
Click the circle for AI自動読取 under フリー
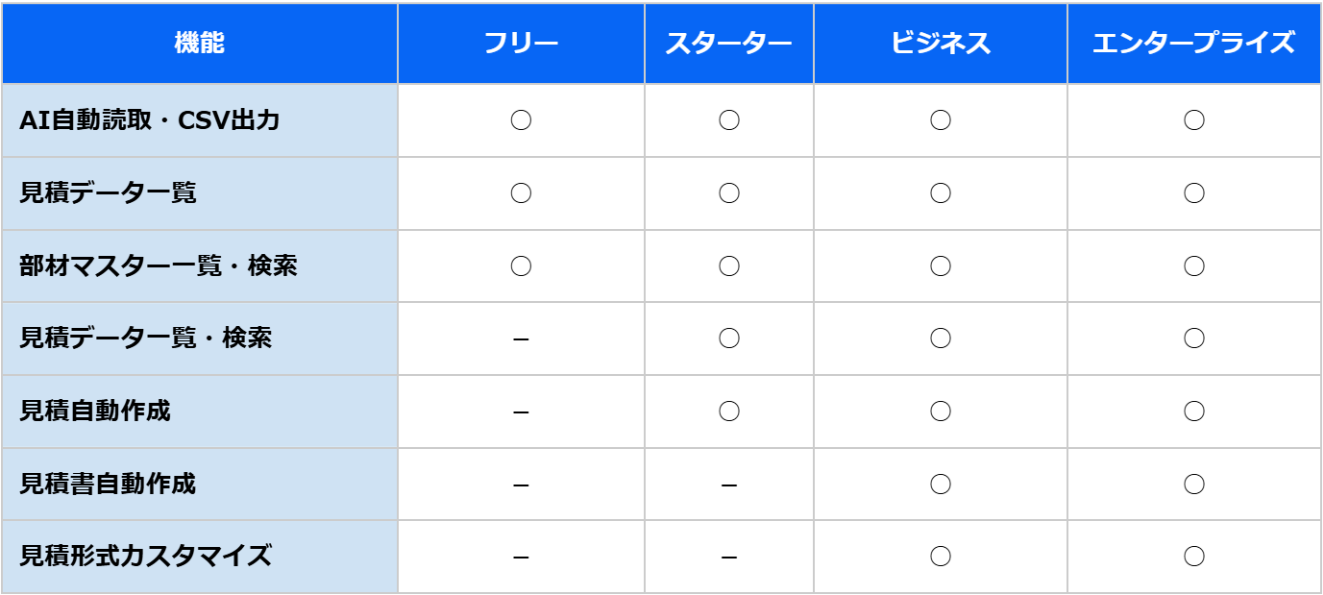520,121
